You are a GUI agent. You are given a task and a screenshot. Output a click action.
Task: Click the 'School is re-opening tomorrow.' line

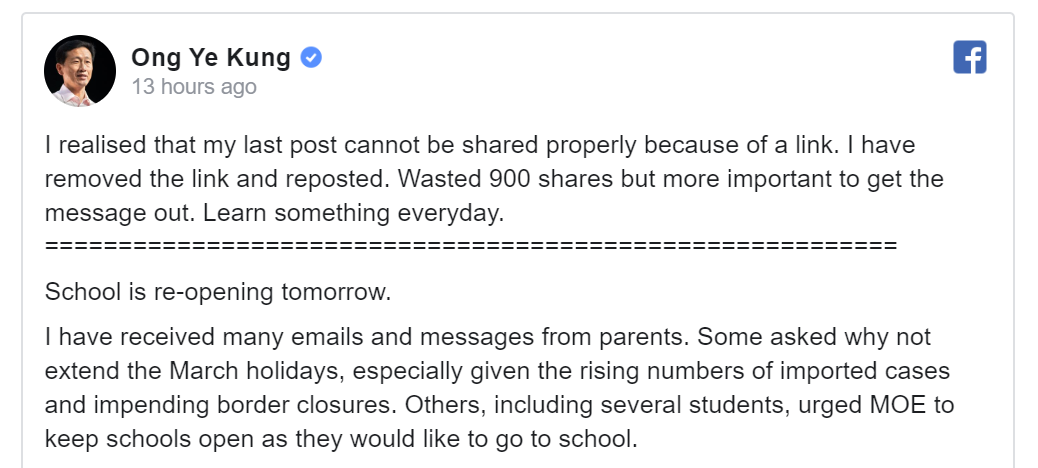(x=217, y=293)
